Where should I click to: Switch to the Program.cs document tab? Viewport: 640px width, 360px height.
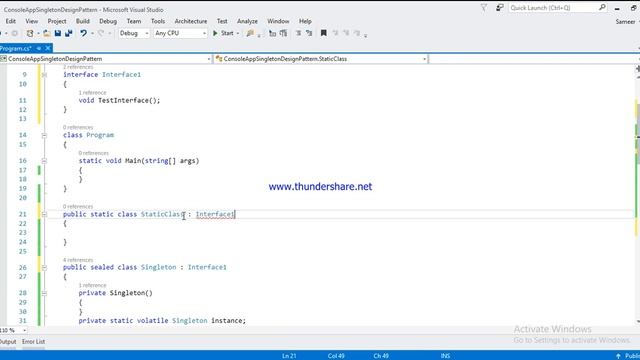tap(16, 49)
